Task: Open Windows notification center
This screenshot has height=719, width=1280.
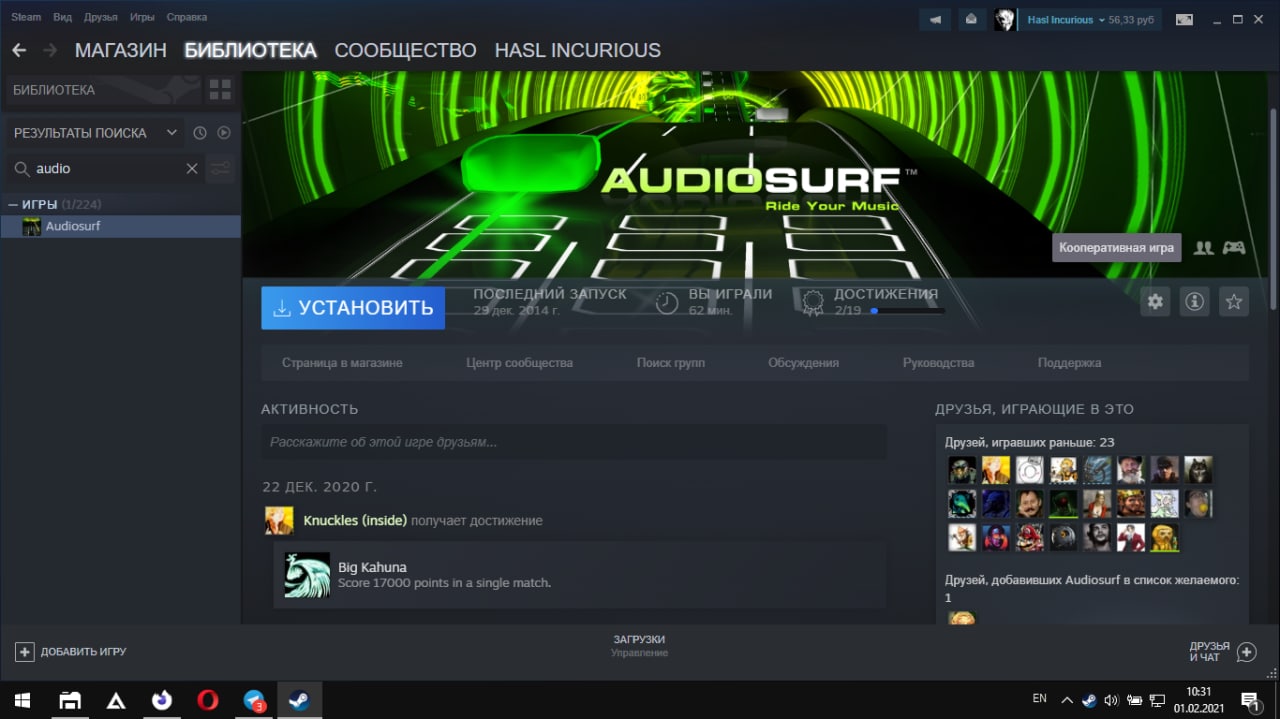Action: (1250, 700)
